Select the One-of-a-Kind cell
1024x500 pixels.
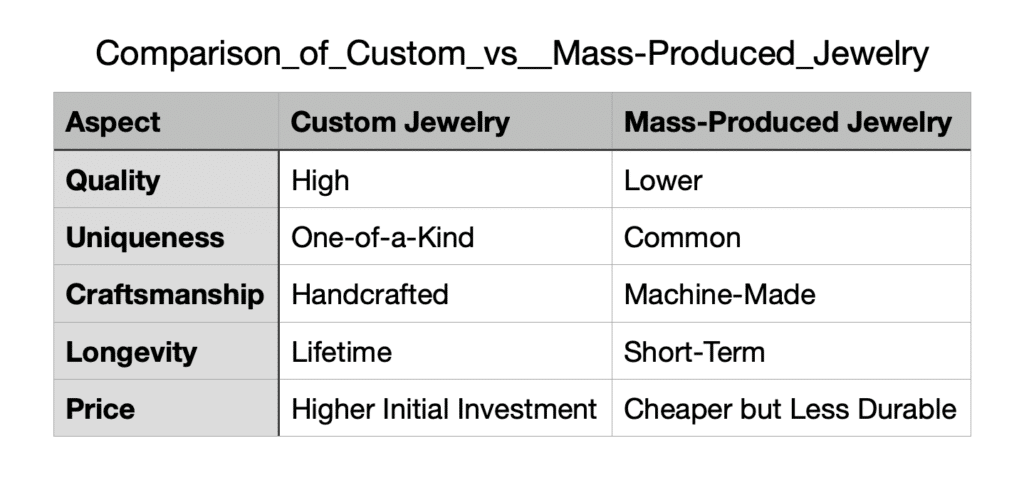pos(445,236)
